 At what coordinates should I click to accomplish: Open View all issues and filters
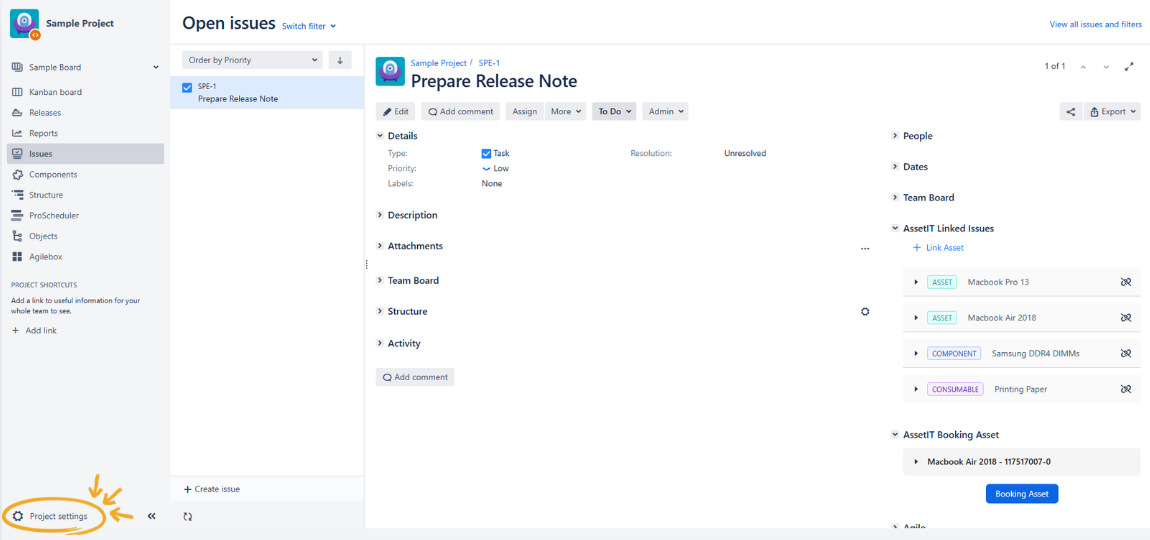(1095, 24)
